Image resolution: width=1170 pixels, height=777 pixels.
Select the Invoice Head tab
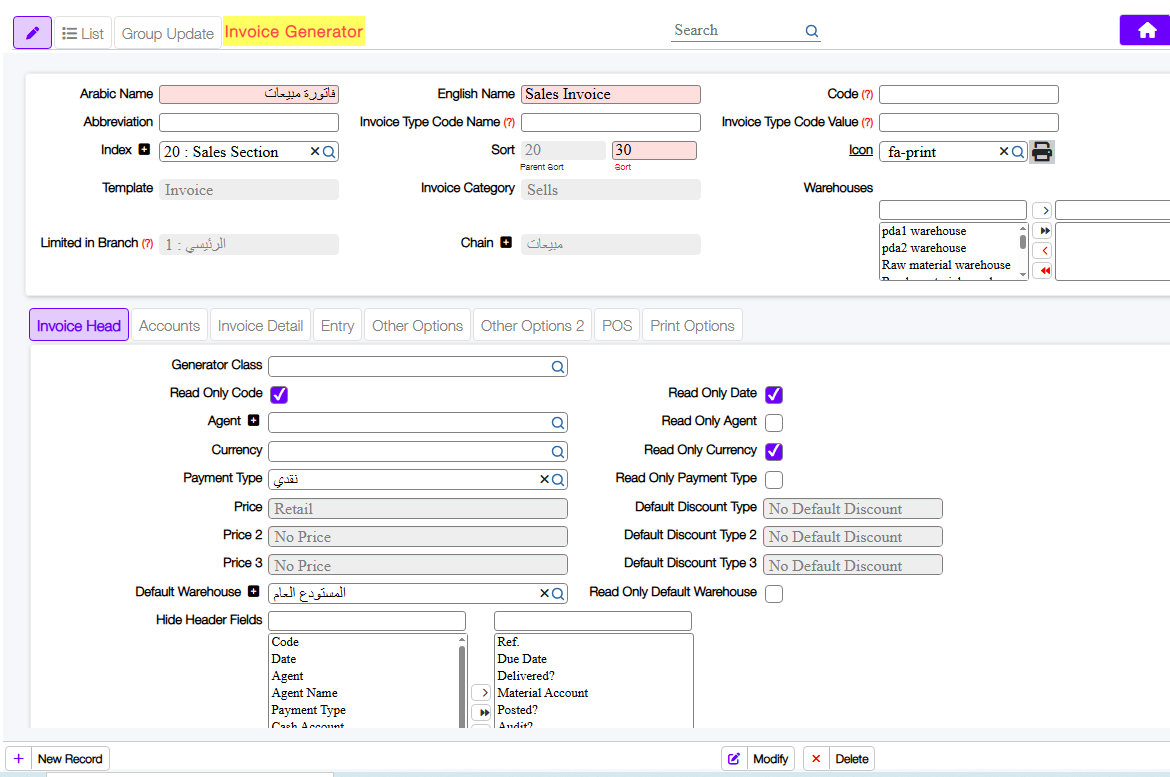[78, 325]
